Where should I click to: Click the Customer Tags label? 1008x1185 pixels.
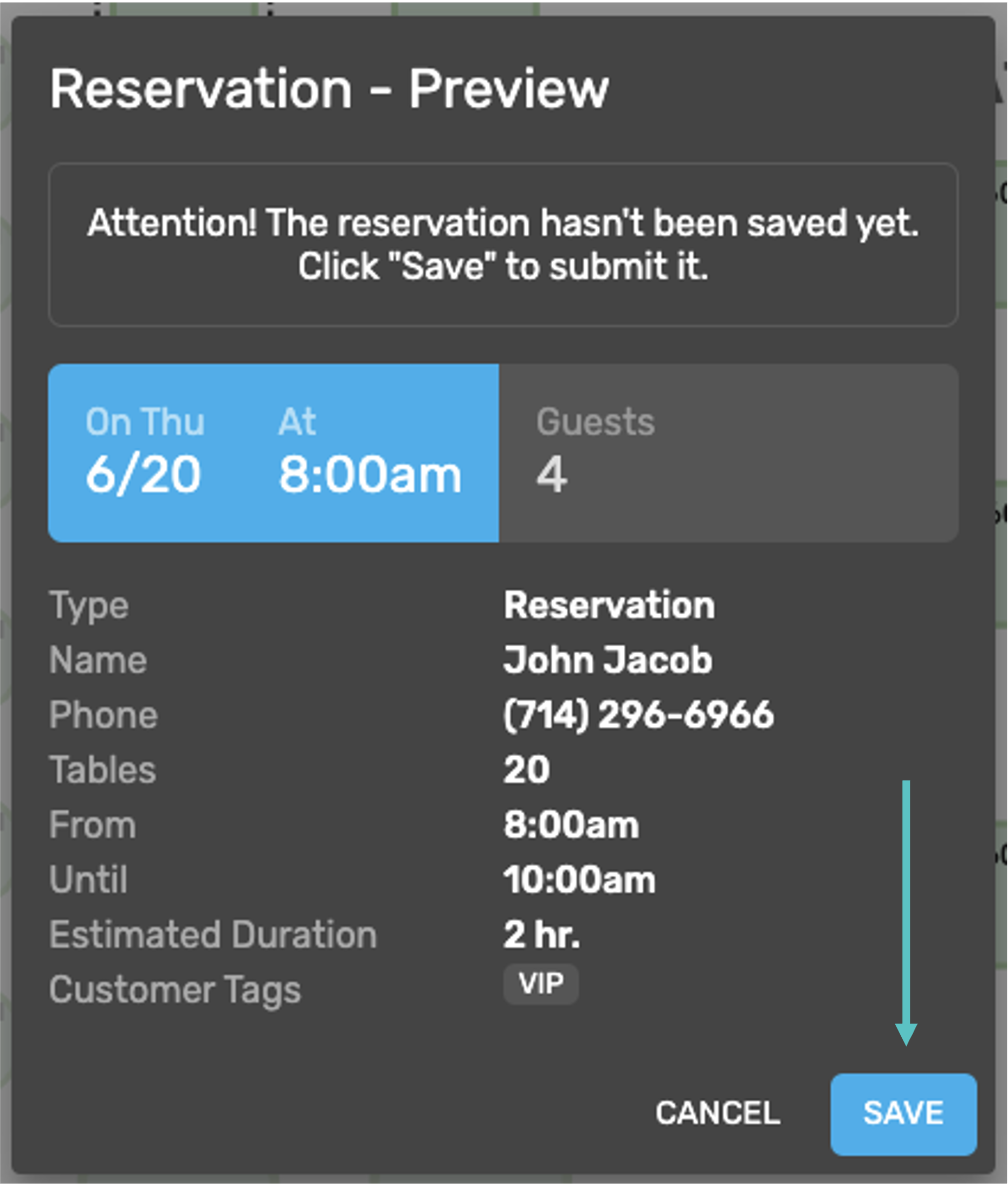pyautogui.click(x=175, y=990)
